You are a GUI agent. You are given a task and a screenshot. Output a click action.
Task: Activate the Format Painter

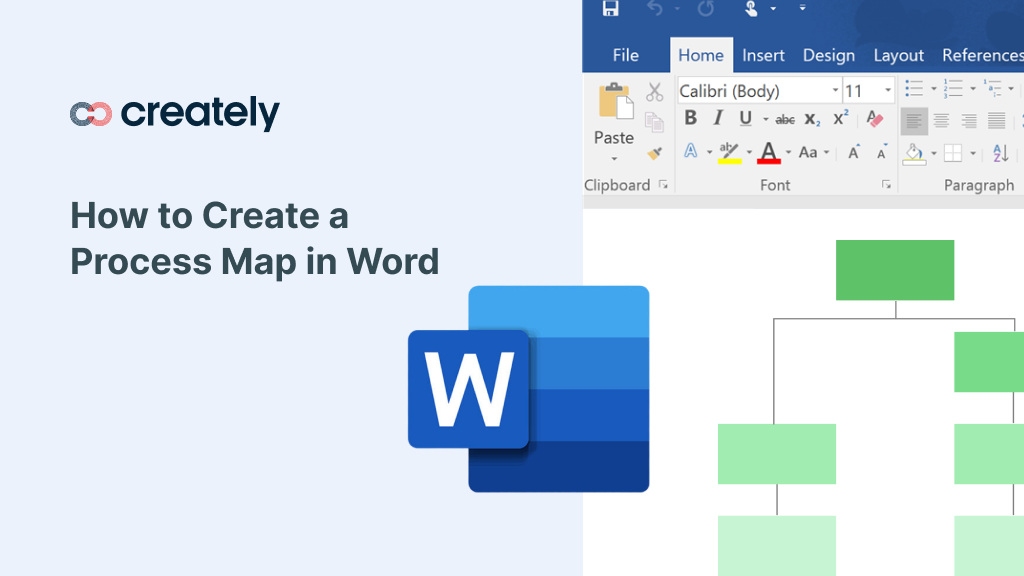click(x=654, y=152)
